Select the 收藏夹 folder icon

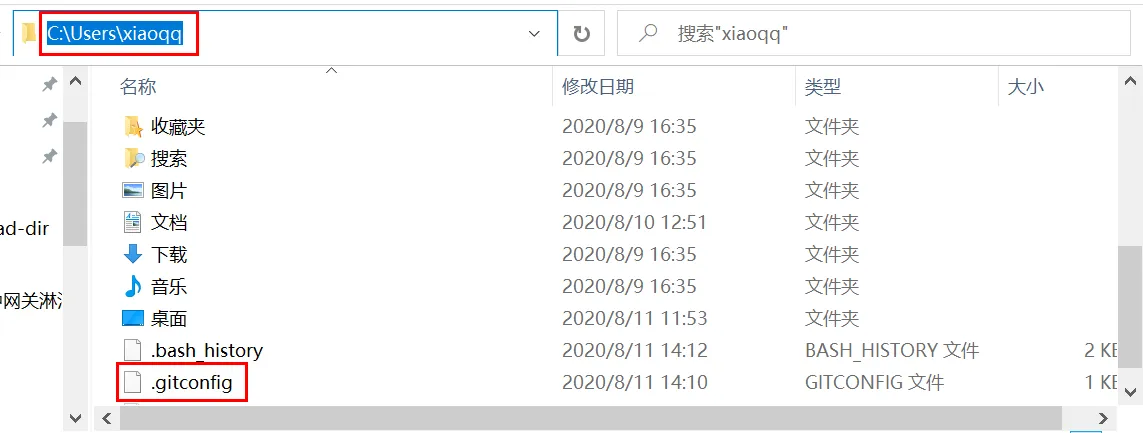click(x=133, y=127)
